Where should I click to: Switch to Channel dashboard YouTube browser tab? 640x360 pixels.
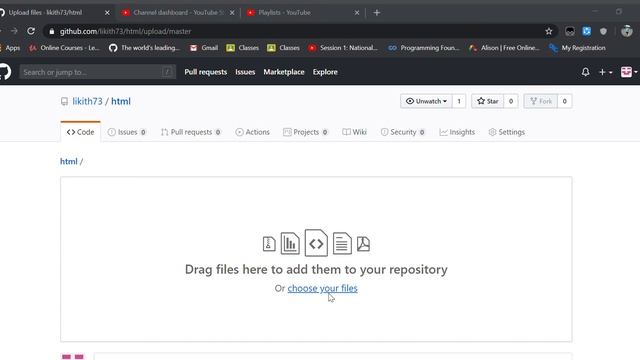click(x=178, y=13)
